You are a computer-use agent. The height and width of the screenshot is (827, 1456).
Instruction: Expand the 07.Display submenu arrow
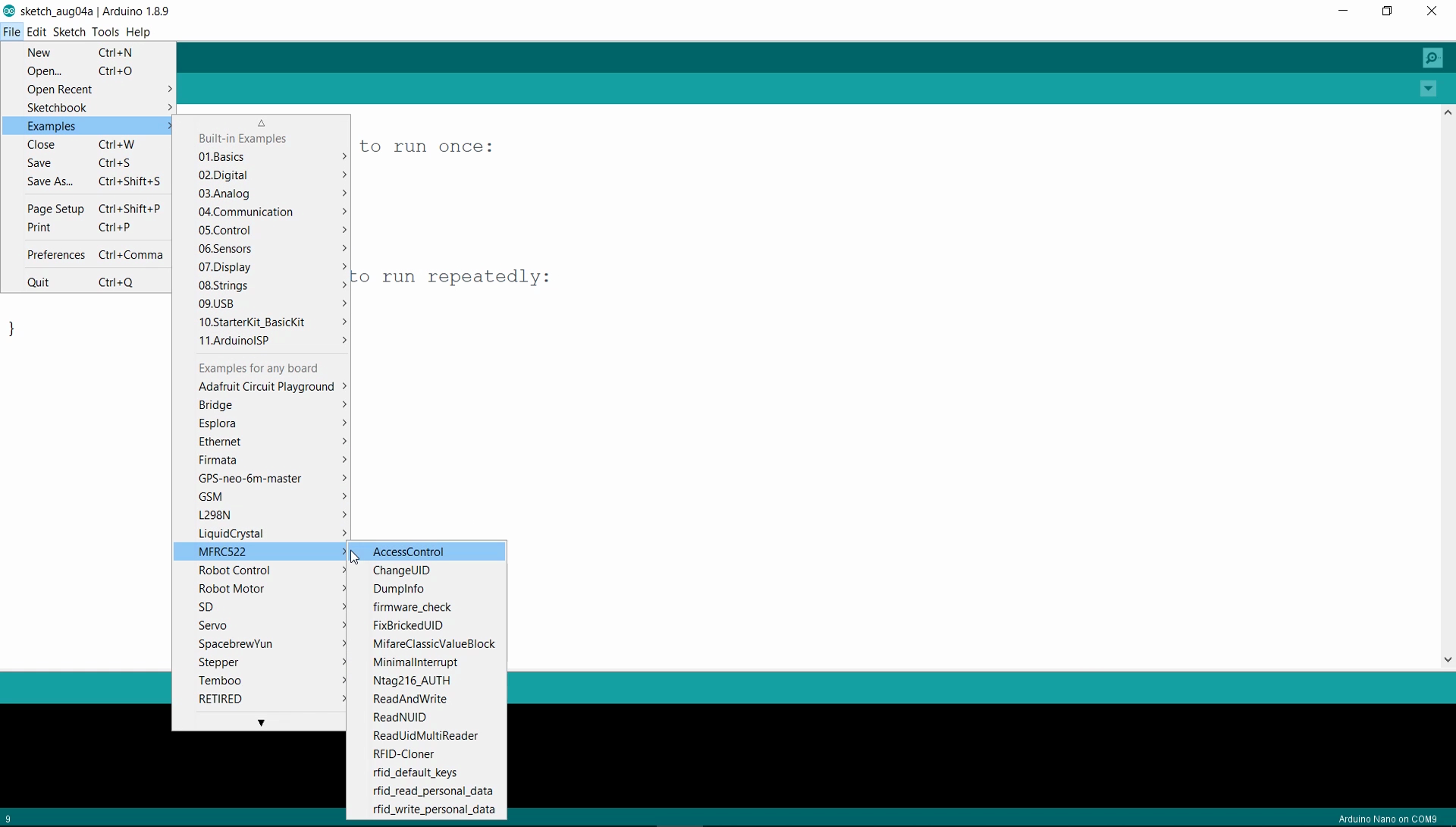point(344,266)
